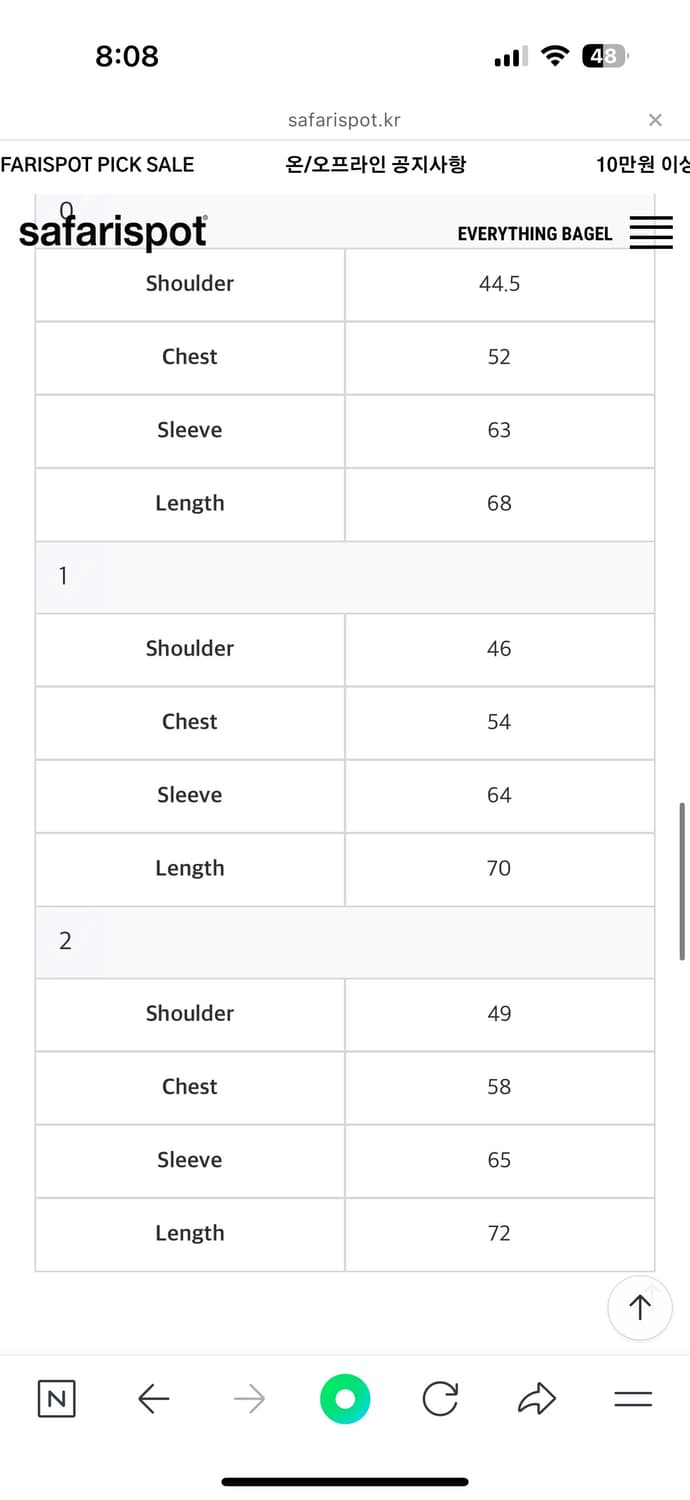This screenshot has width=690, height=1500.
Task: Open the hamburger menu beside EVERYTHING BAGEL
Action: tap(651, 233)
